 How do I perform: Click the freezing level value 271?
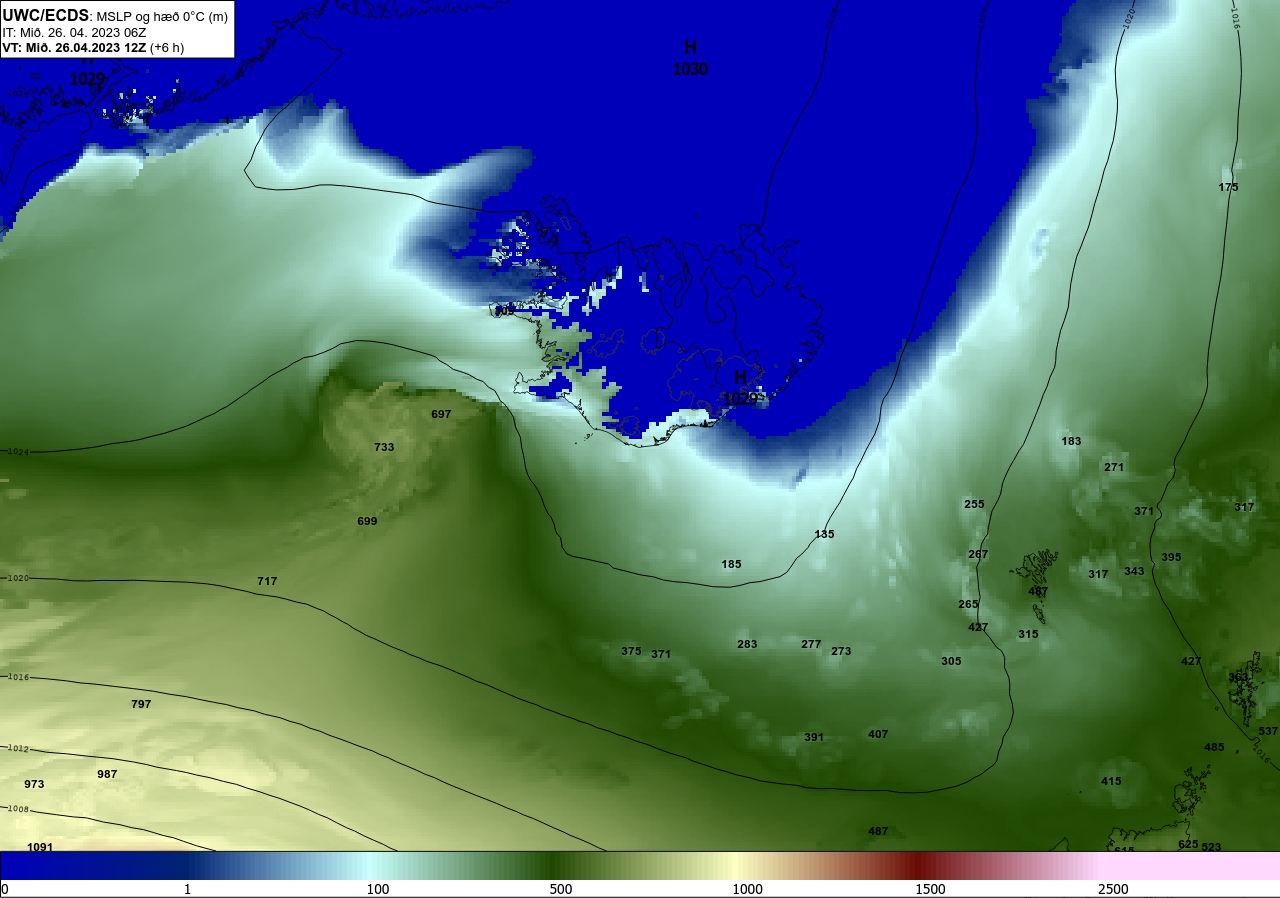(x=1114, y=467)
